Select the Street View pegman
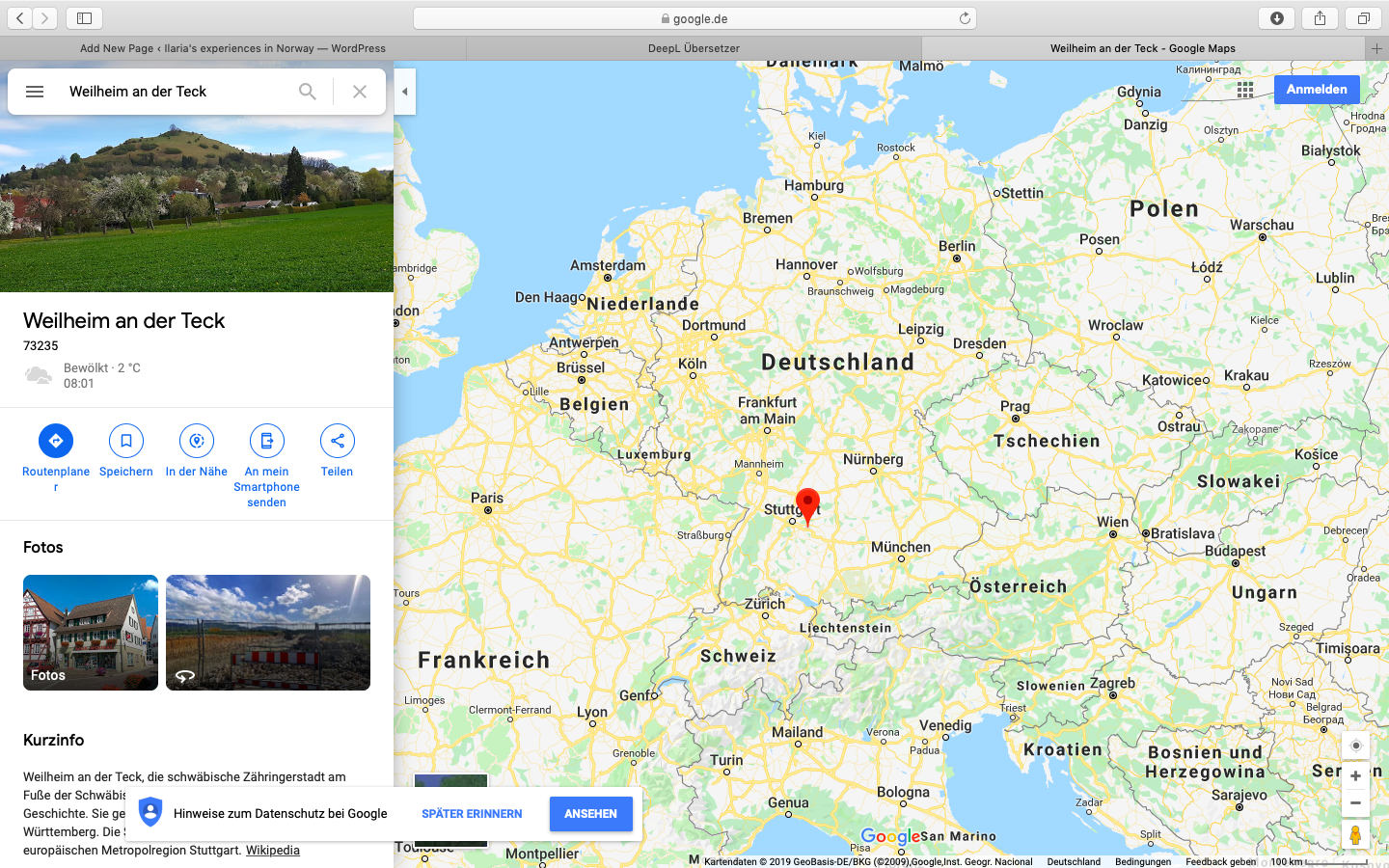This screenshot has height=868, width=1389. tap(1355, 835)
